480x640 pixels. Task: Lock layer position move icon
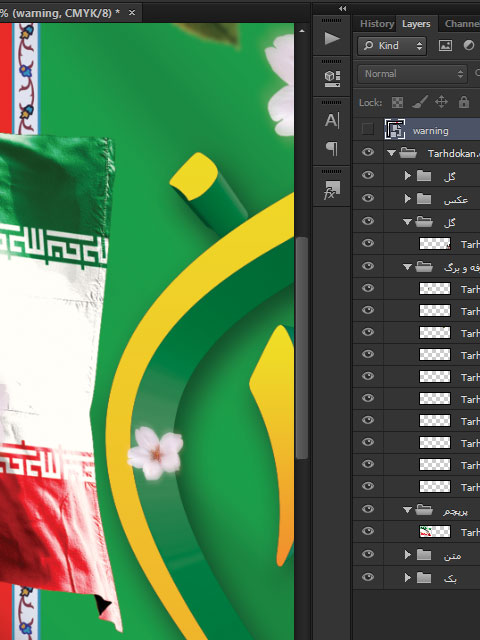point(441,102)
